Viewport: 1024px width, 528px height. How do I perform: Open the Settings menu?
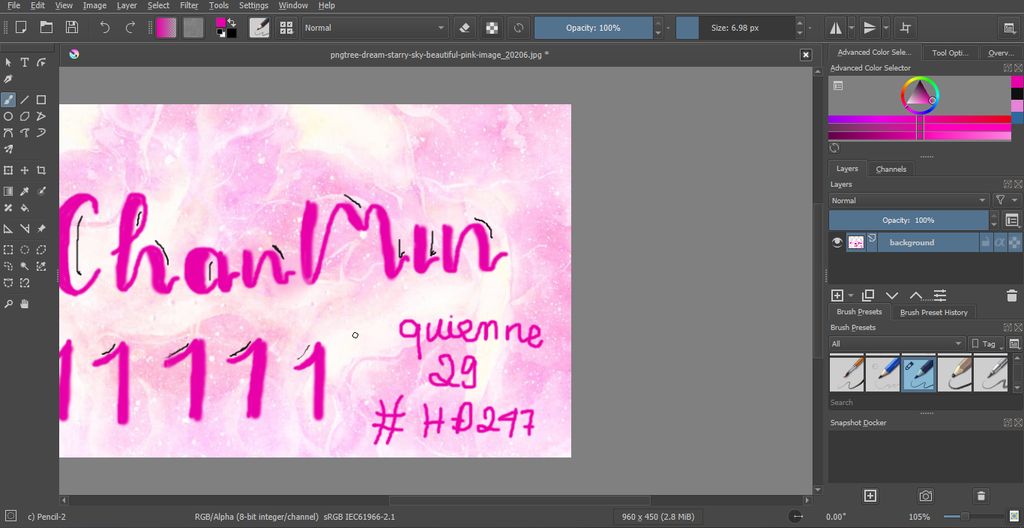point(253,5)
